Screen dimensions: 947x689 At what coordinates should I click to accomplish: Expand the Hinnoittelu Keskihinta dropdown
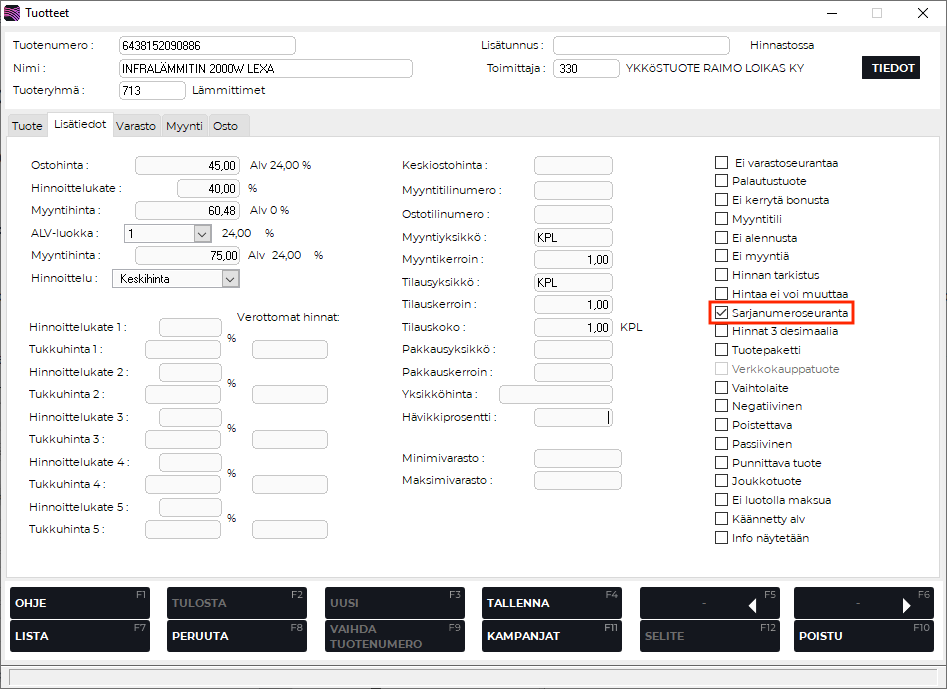click(x=230, y=279)
